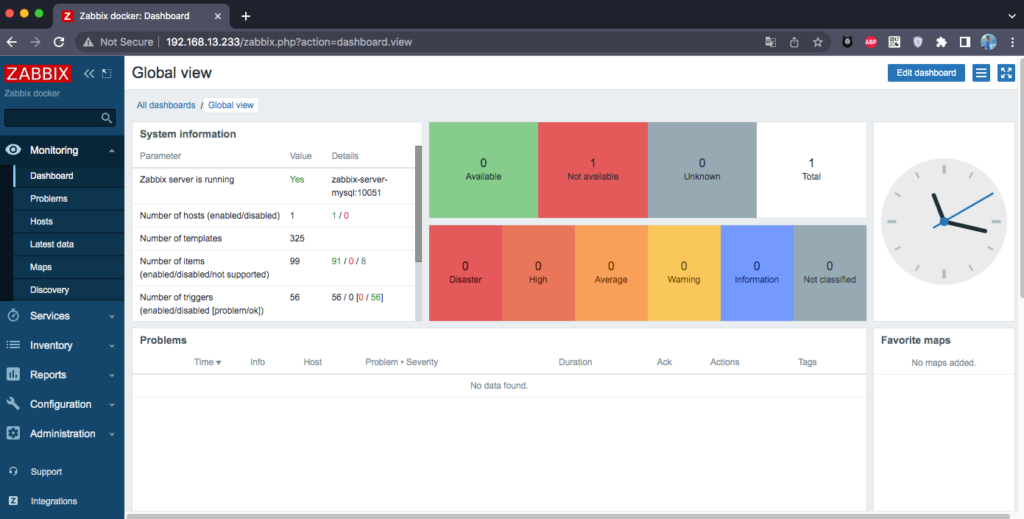Viewport: 1024px width, 519px height.
Task: Collapse the sidebar with double-arrow icon
Action: [x=89, y=74]
